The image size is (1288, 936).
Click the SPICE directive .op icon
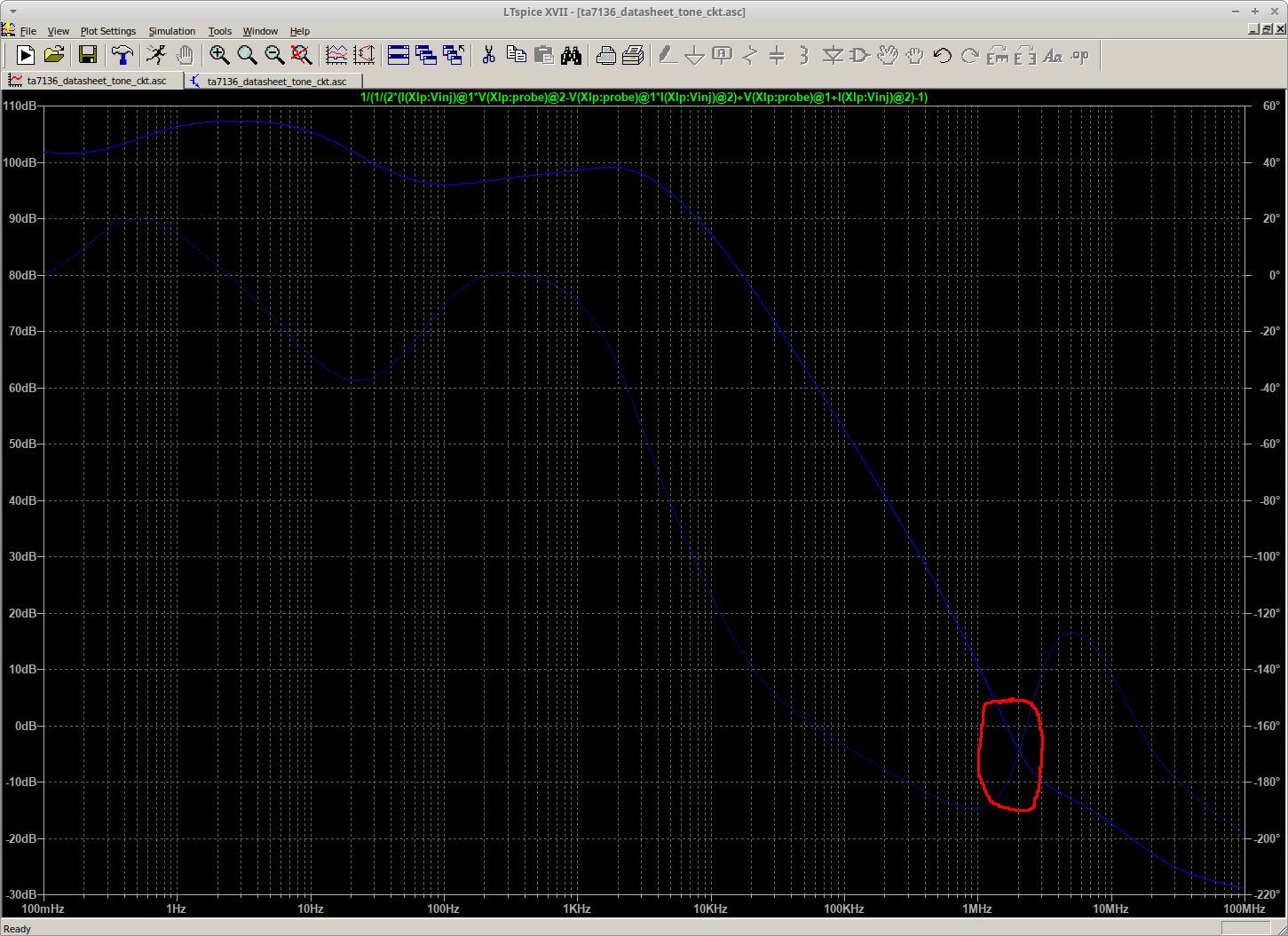click(1080, 56)
